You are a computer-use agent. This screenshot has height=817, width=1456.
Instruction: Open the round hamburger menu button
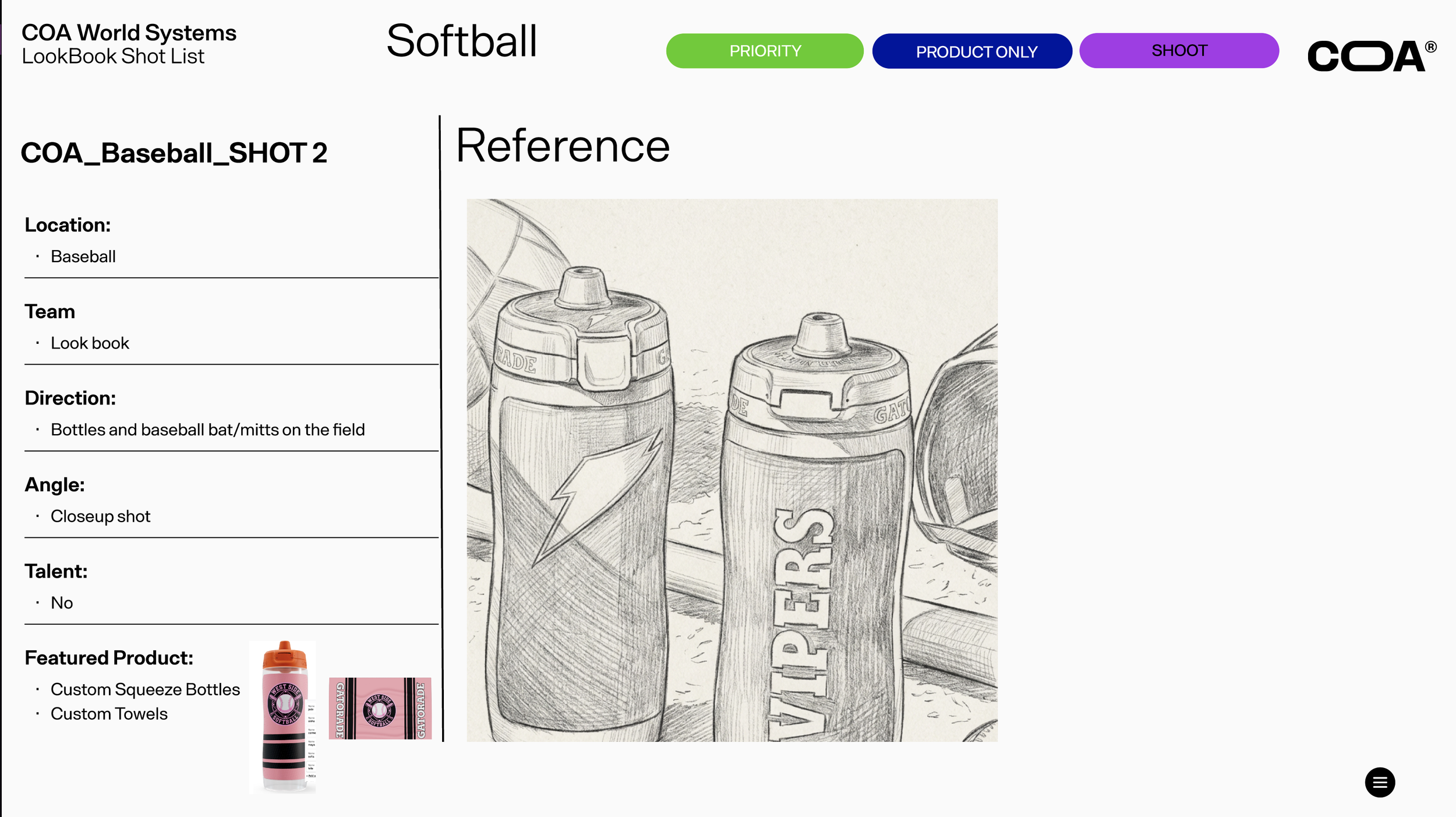tap(1379, 782)
